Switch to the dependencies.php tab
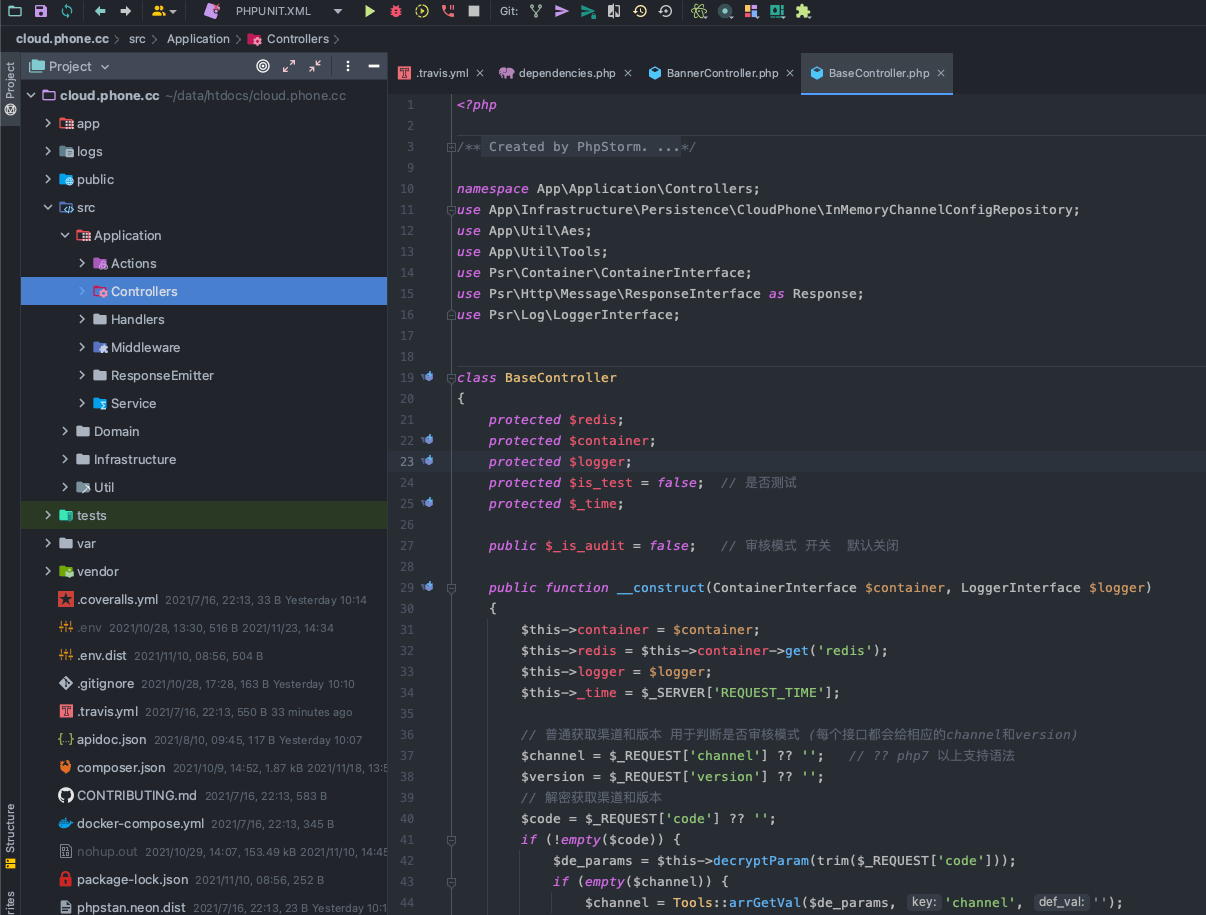 (567, 73)
